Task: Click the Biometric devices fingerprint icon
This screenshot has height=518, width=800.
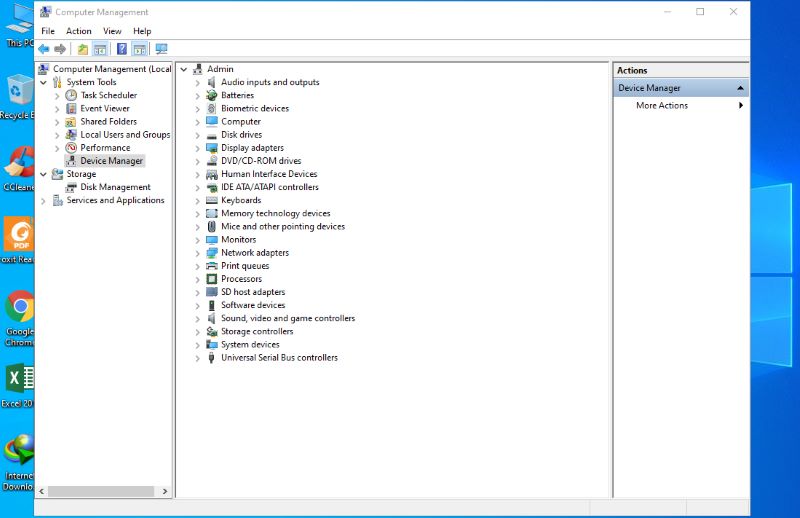Action: (x=212, y=109)
